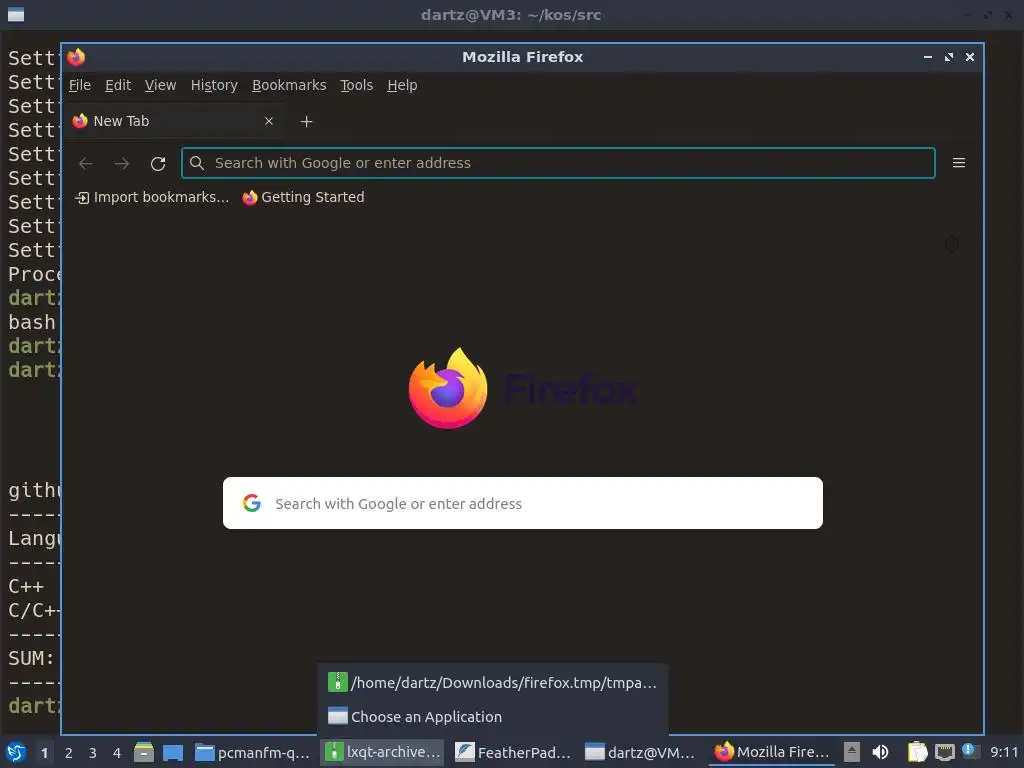Click the terminal window icon in title bar

point(16,14)
